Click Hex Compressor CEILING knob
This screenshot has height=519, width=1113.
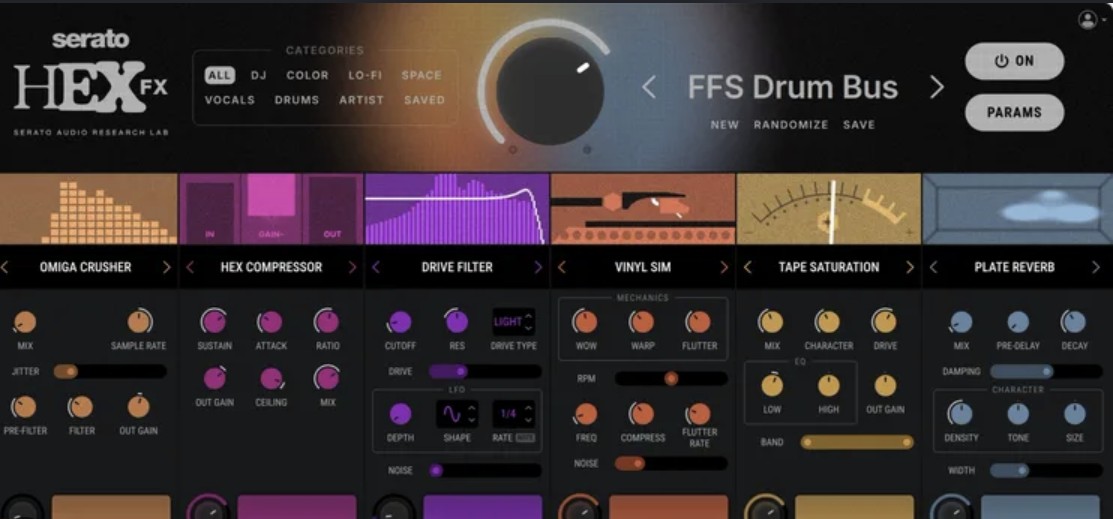point(271,379)
